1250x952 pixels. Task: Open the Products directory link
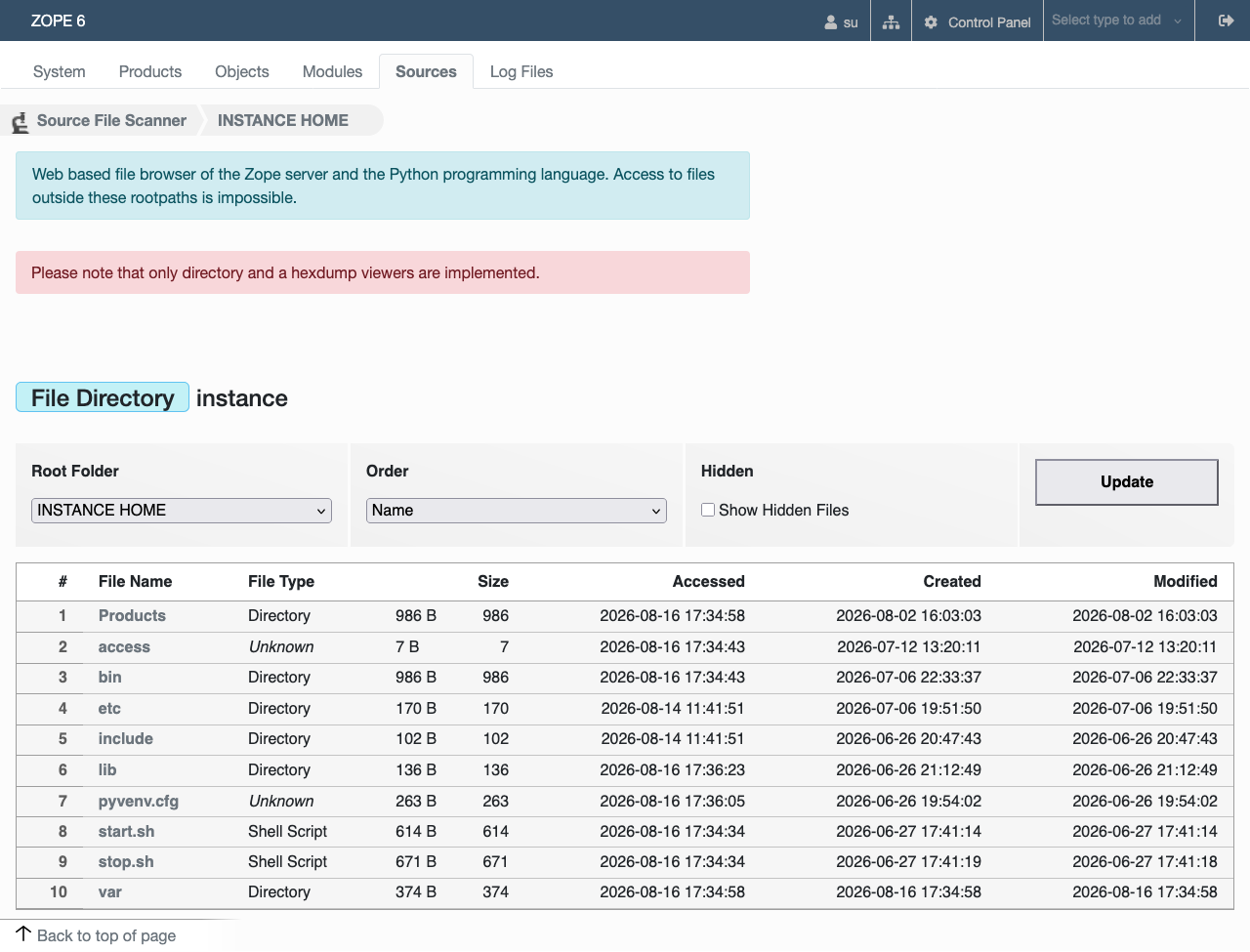(132, 615)
